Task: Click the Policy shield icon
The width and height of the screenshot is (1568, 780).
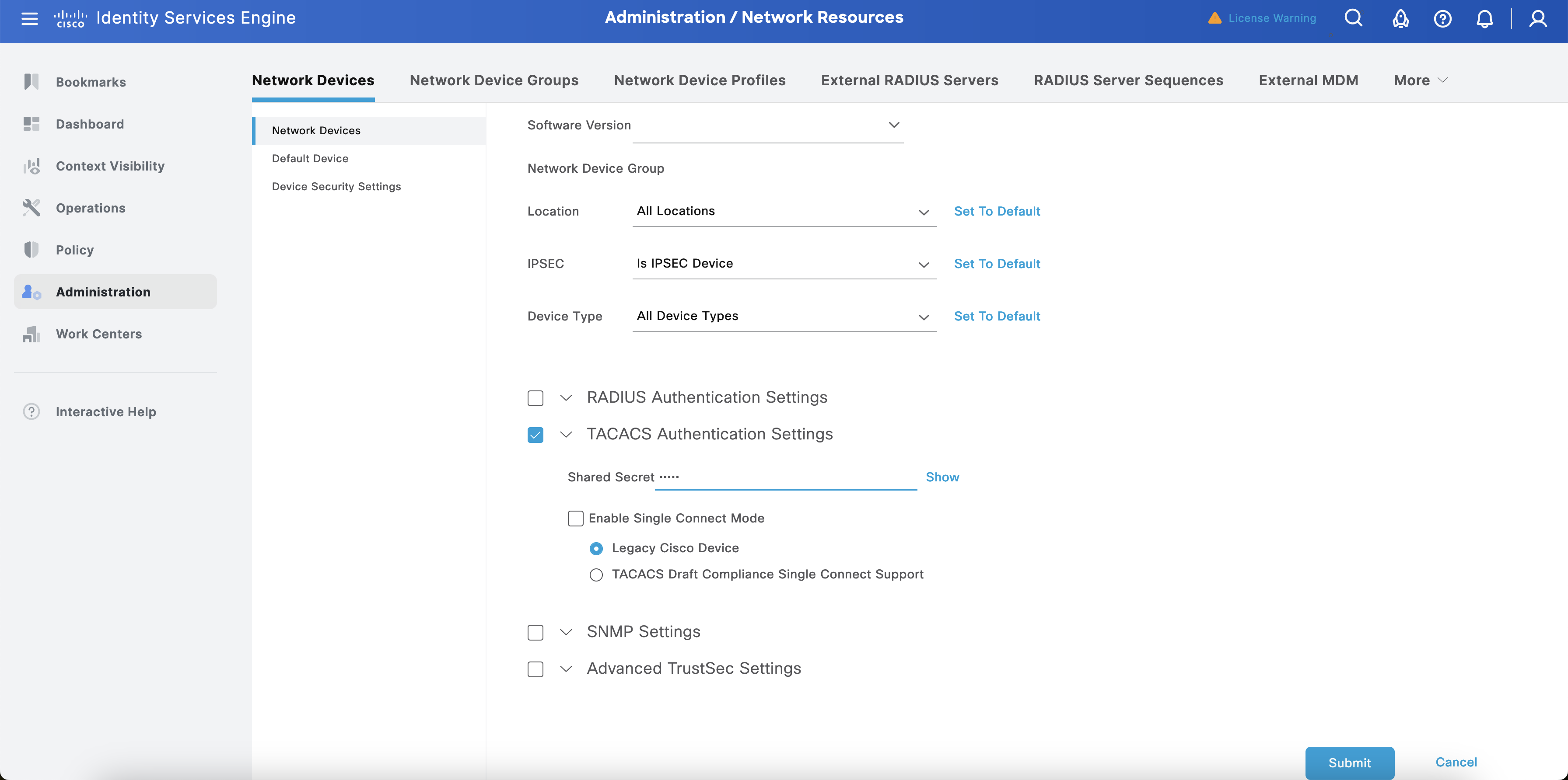Action: pos(31,250)
